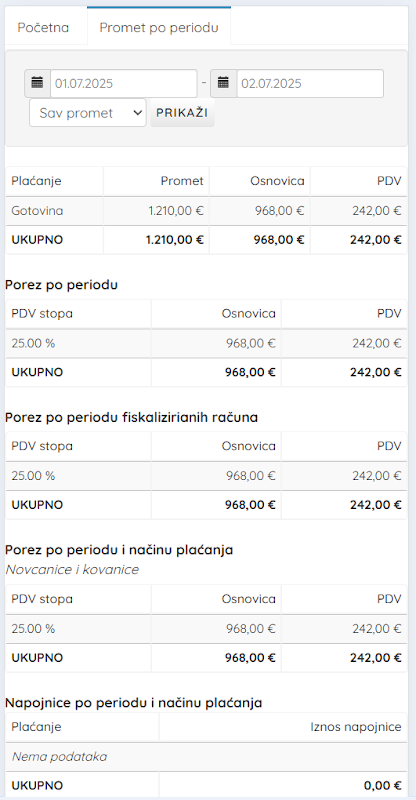Click the Plaćanje column header in first table
Screen dimensions: 416x800
pos(37,181)
